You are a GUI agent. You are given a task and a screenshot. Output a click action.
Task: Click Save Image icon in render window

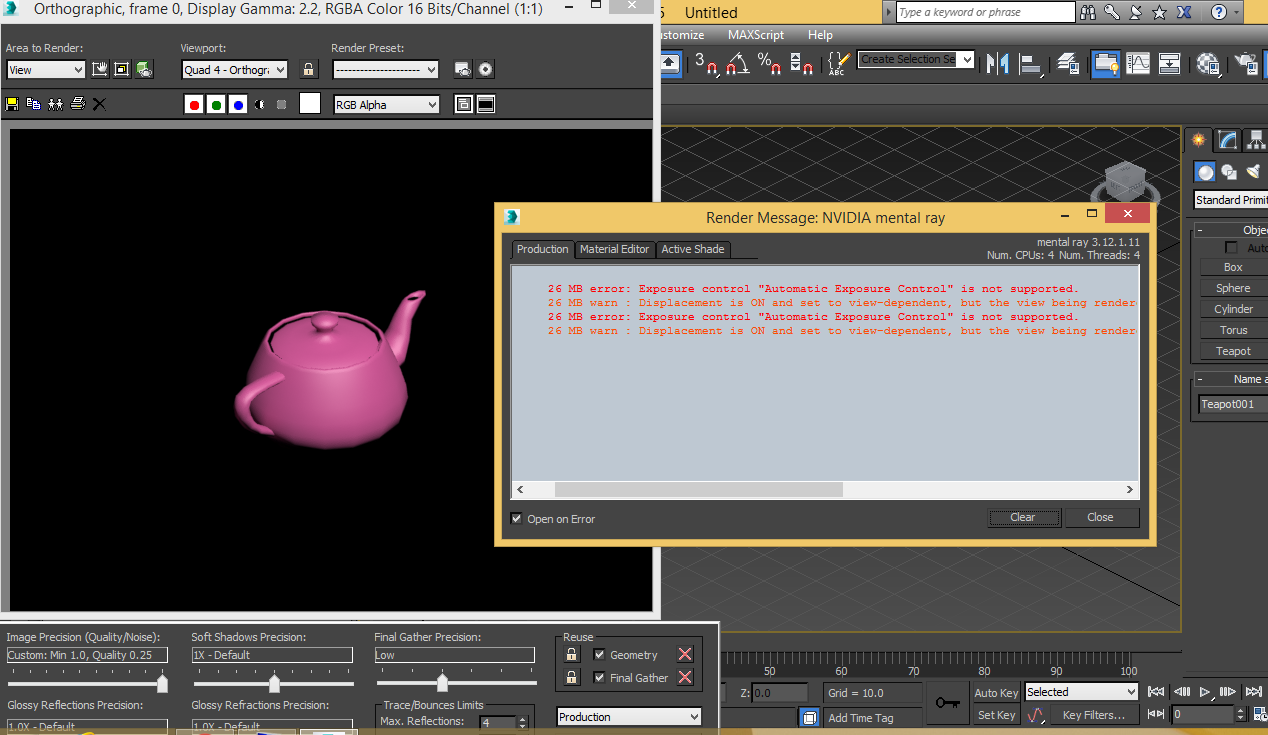[x=13, y=103]
